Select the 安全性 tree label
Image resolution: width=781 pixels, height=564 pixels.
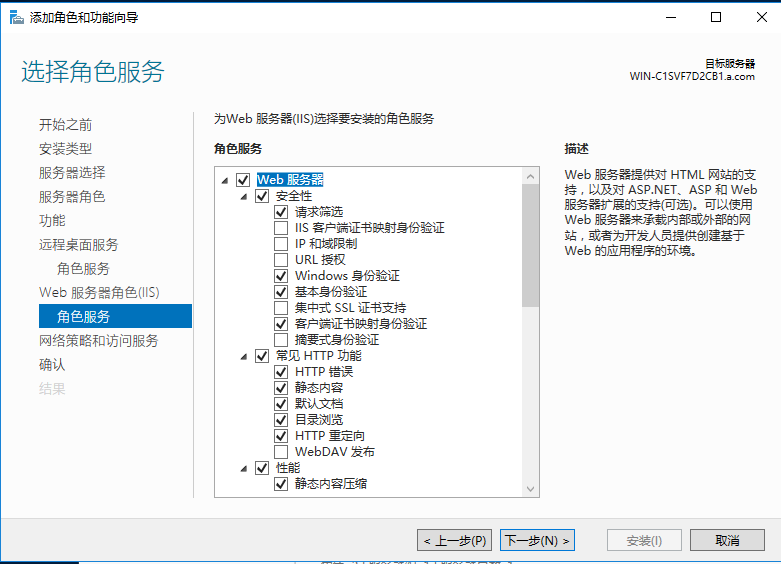294,196
